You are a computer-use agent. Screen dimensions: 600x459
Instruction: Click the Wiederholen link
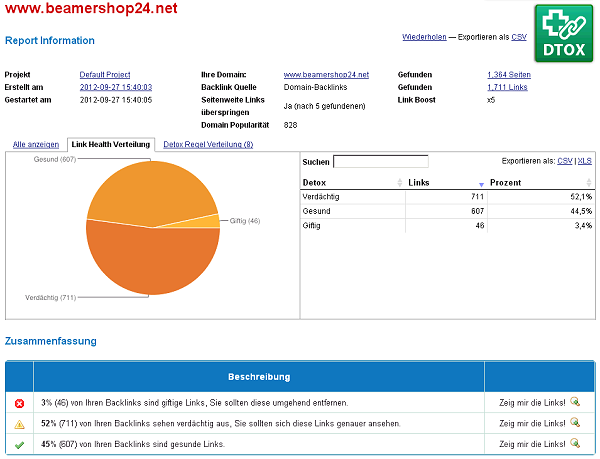(x=424, y=37)
